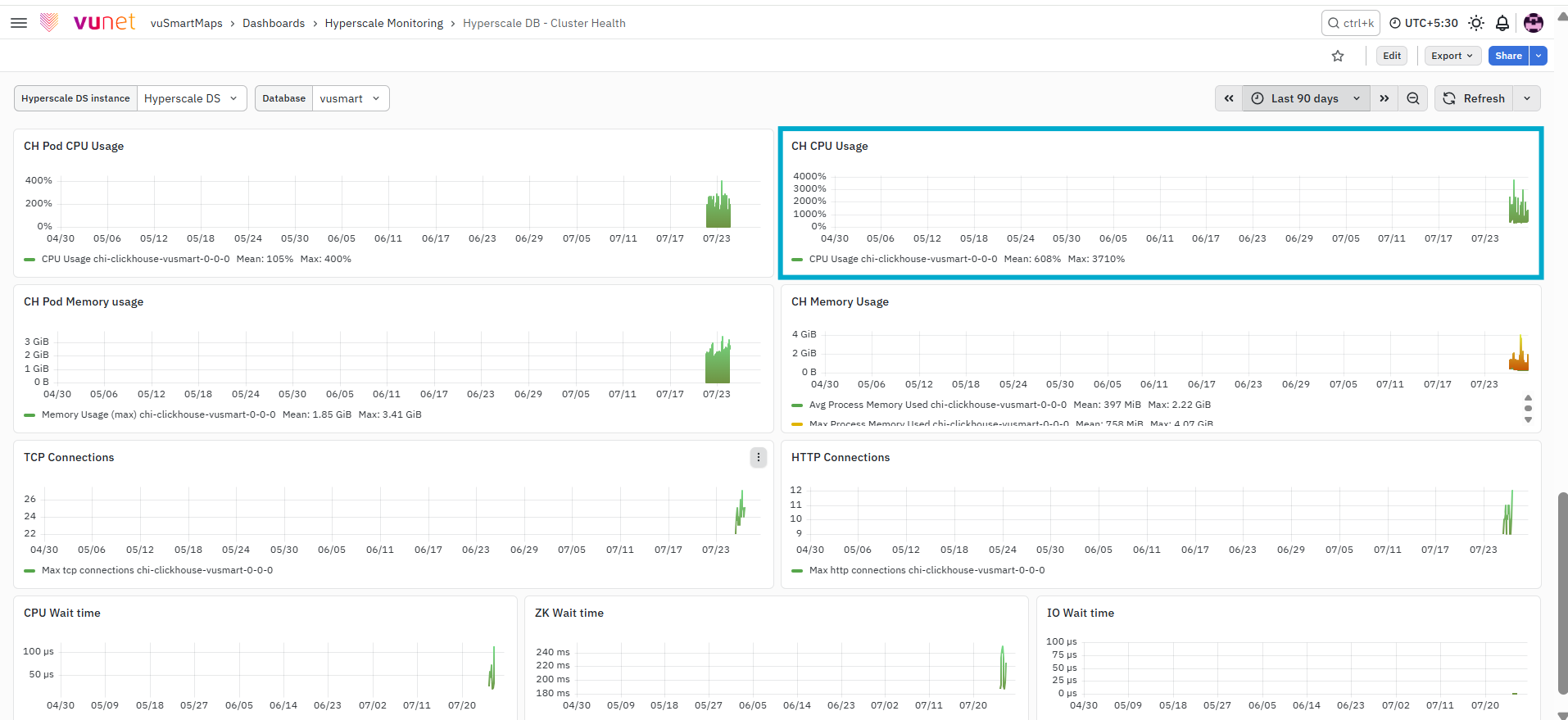Open the hamburger navigation menu
This screenshot has width=1568, height=720.
tap(19, 23)
